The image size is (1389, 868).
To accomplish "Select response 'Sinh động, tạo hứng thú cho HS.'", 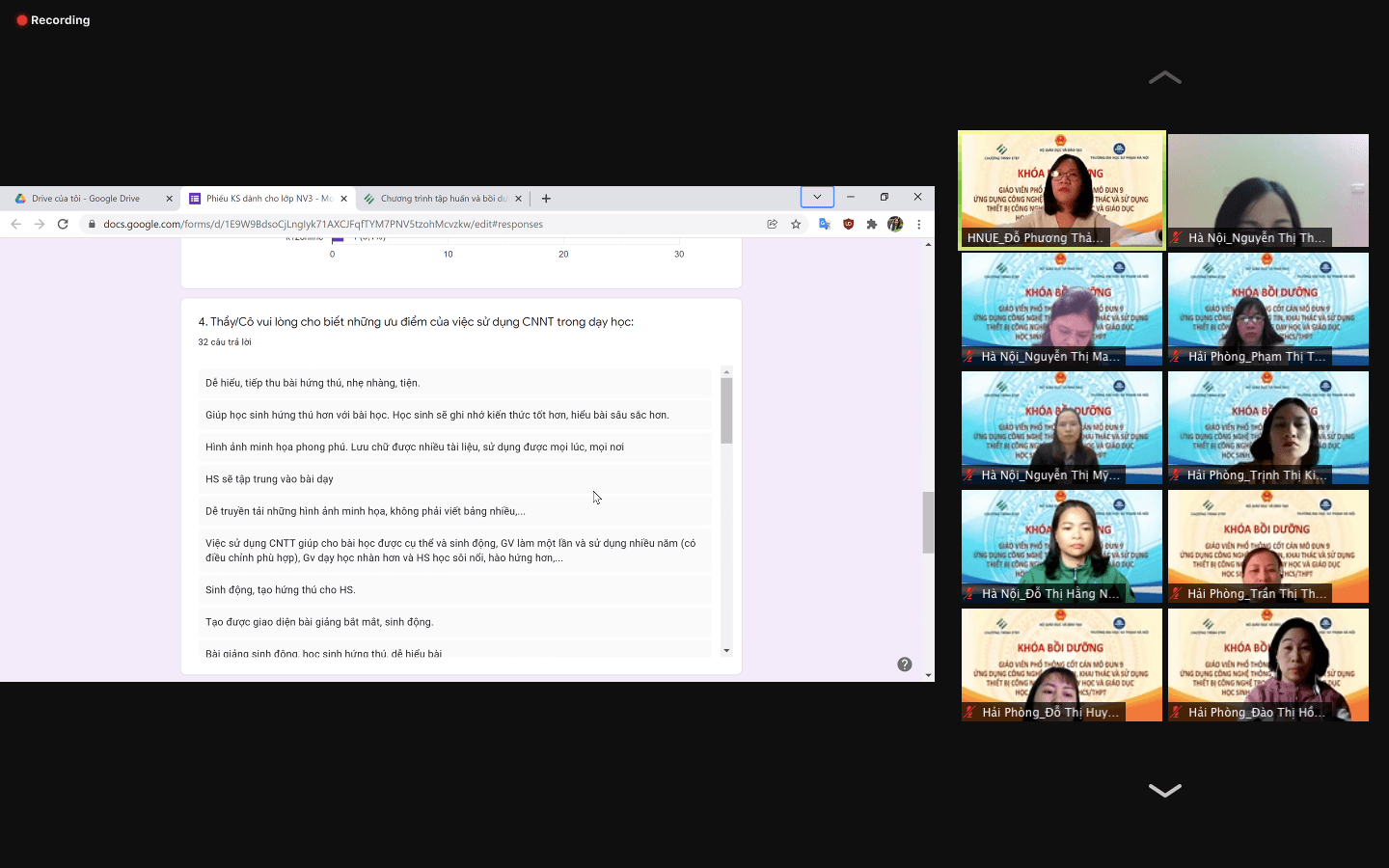I will [x=455, y=589].
